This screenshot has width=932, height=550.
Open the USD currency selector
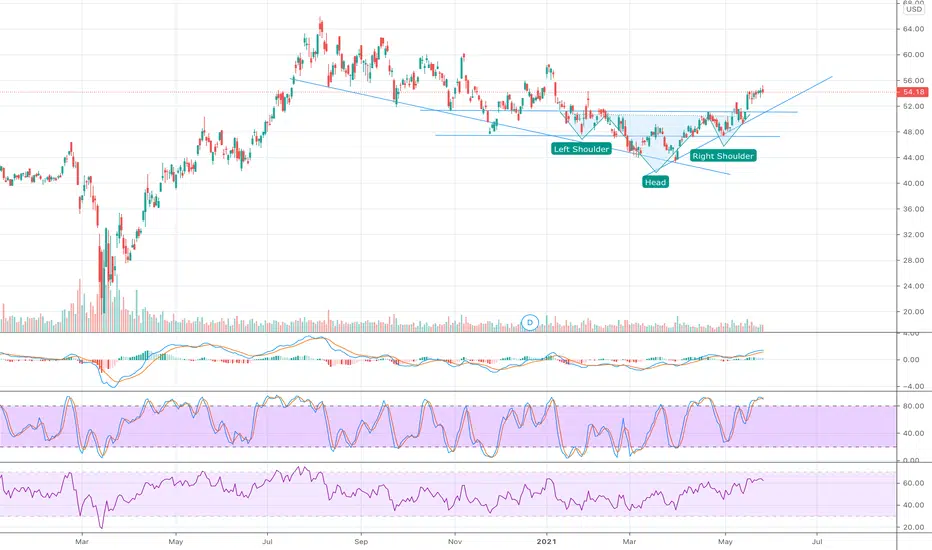[914, 10]
